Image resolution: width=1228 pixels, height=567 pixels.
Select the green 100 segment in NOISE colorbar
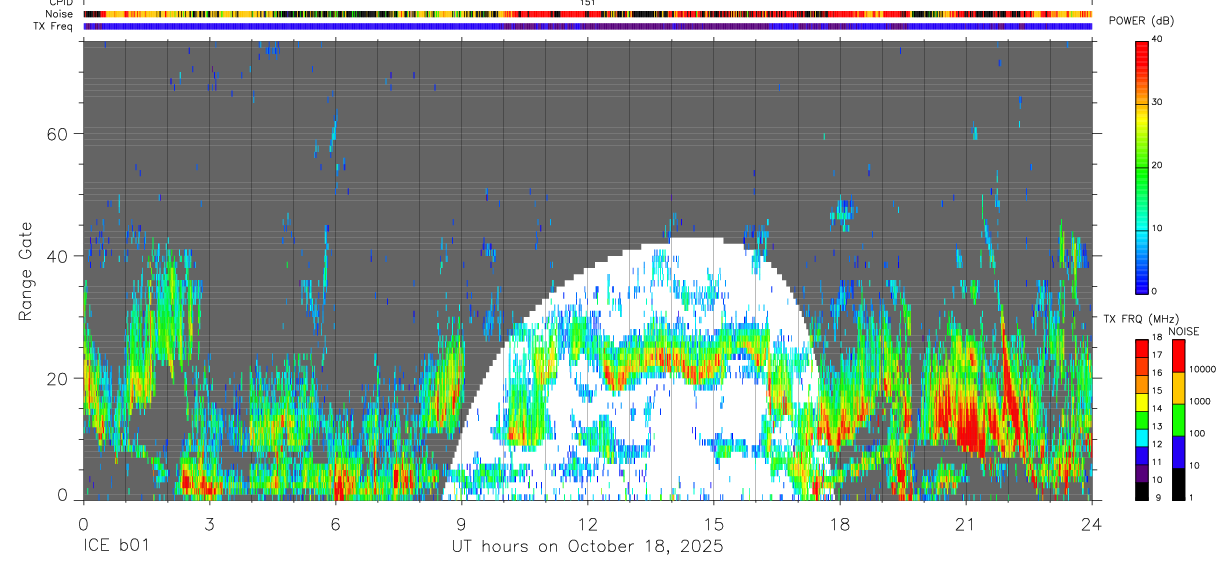[1178, 420]
